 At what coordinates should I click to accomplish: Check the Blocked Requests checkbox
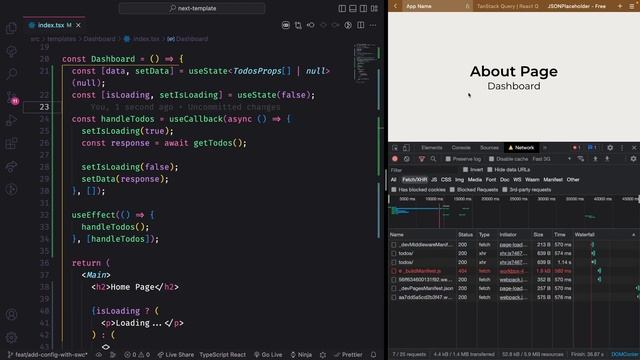coord(452,190)
